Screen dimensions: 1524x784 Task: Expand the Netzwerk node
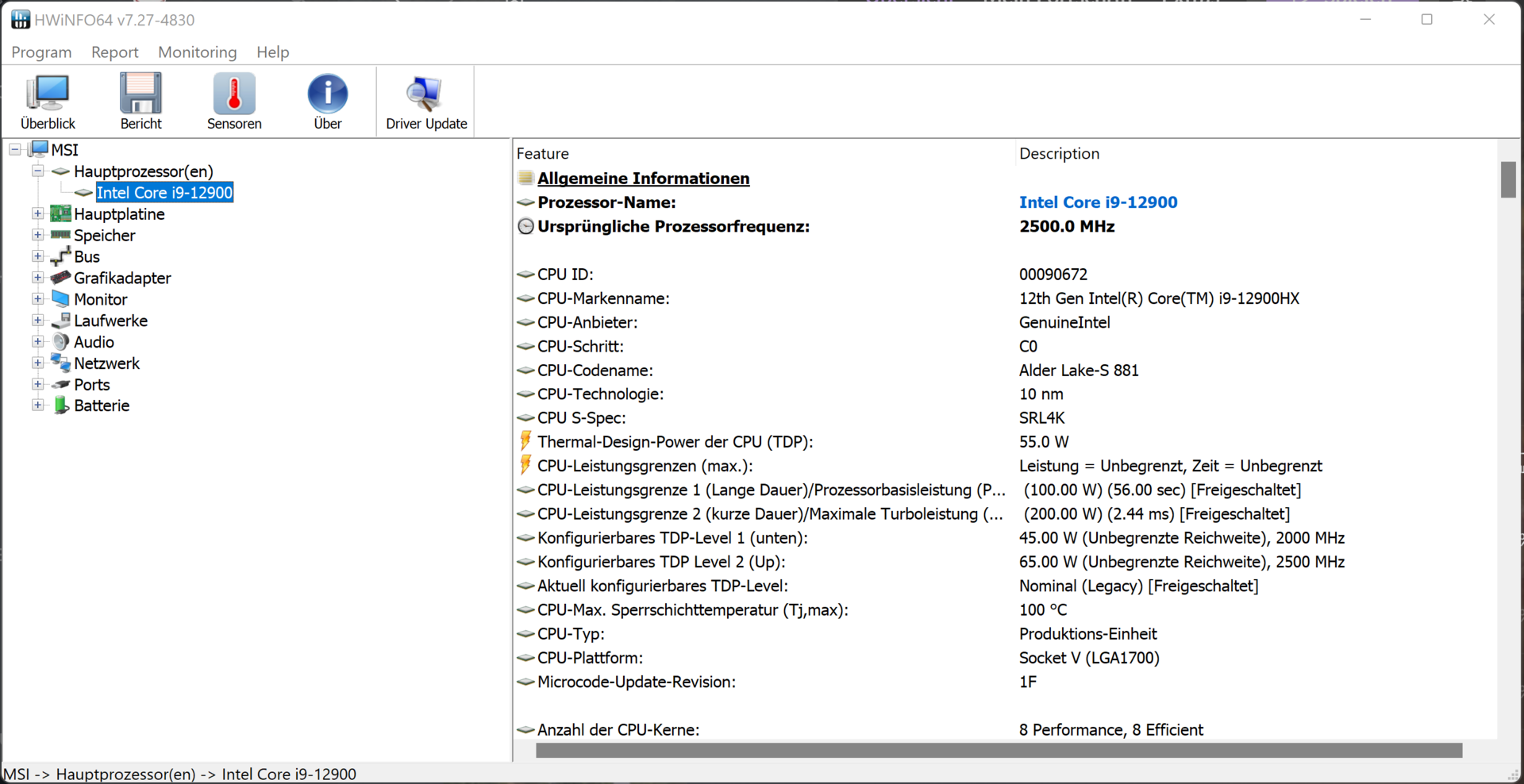coord(37,363)
